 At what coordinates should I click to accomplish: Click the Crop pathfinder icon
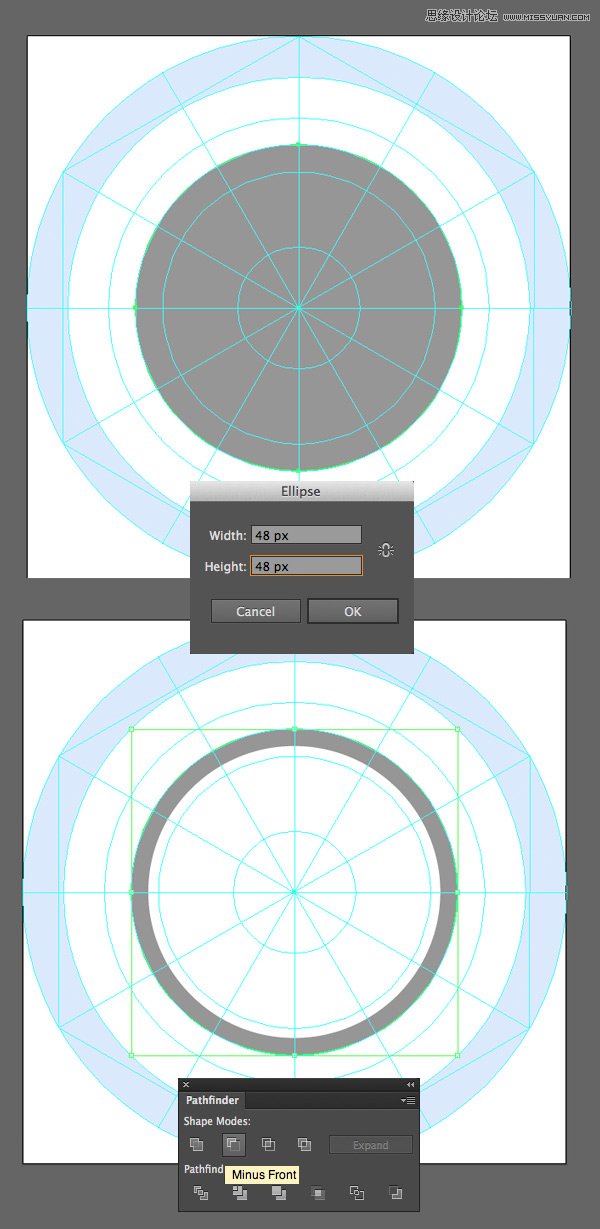coord(318,1192)
